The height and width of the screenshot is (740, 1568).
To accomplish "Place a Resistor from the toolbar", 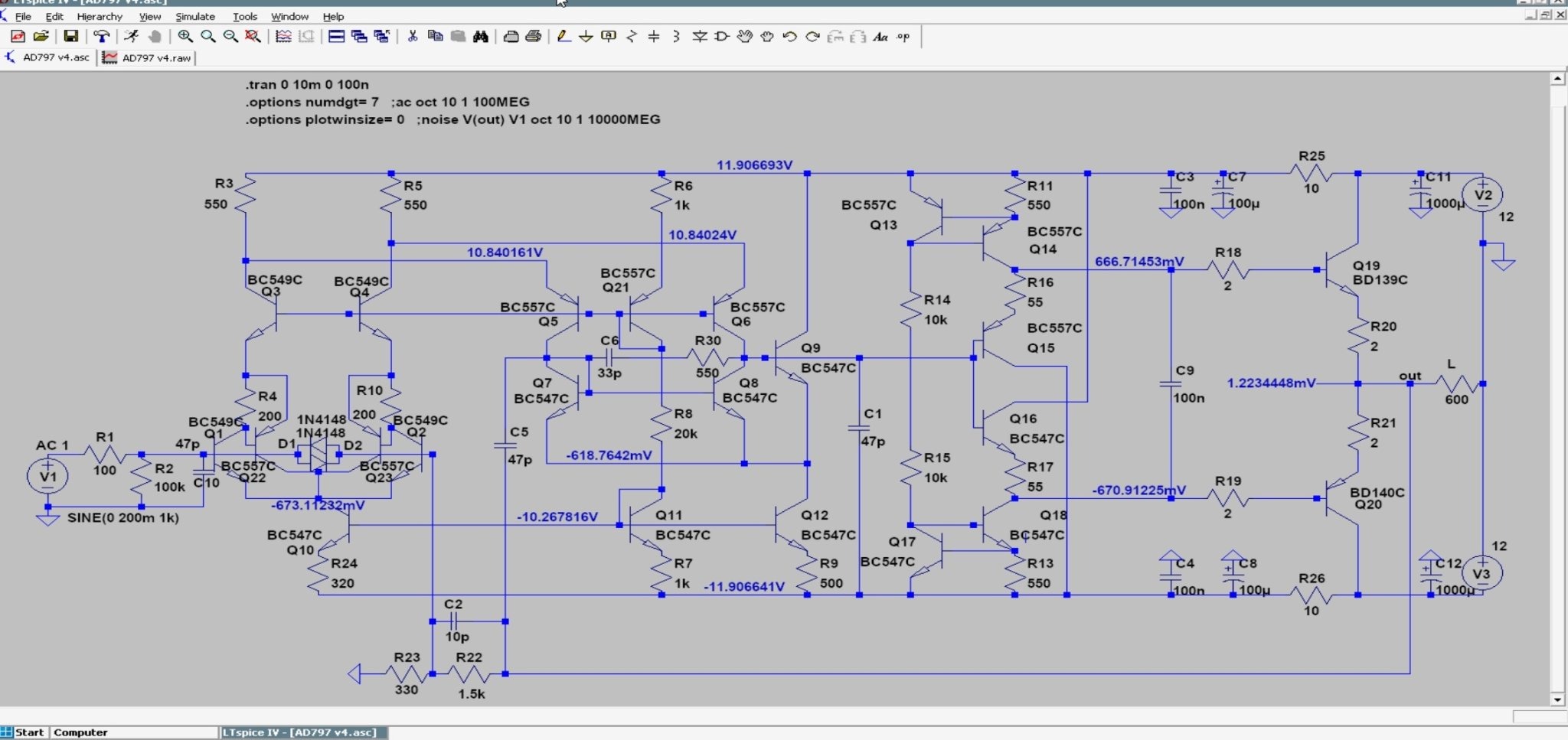I will pos(632,36).
